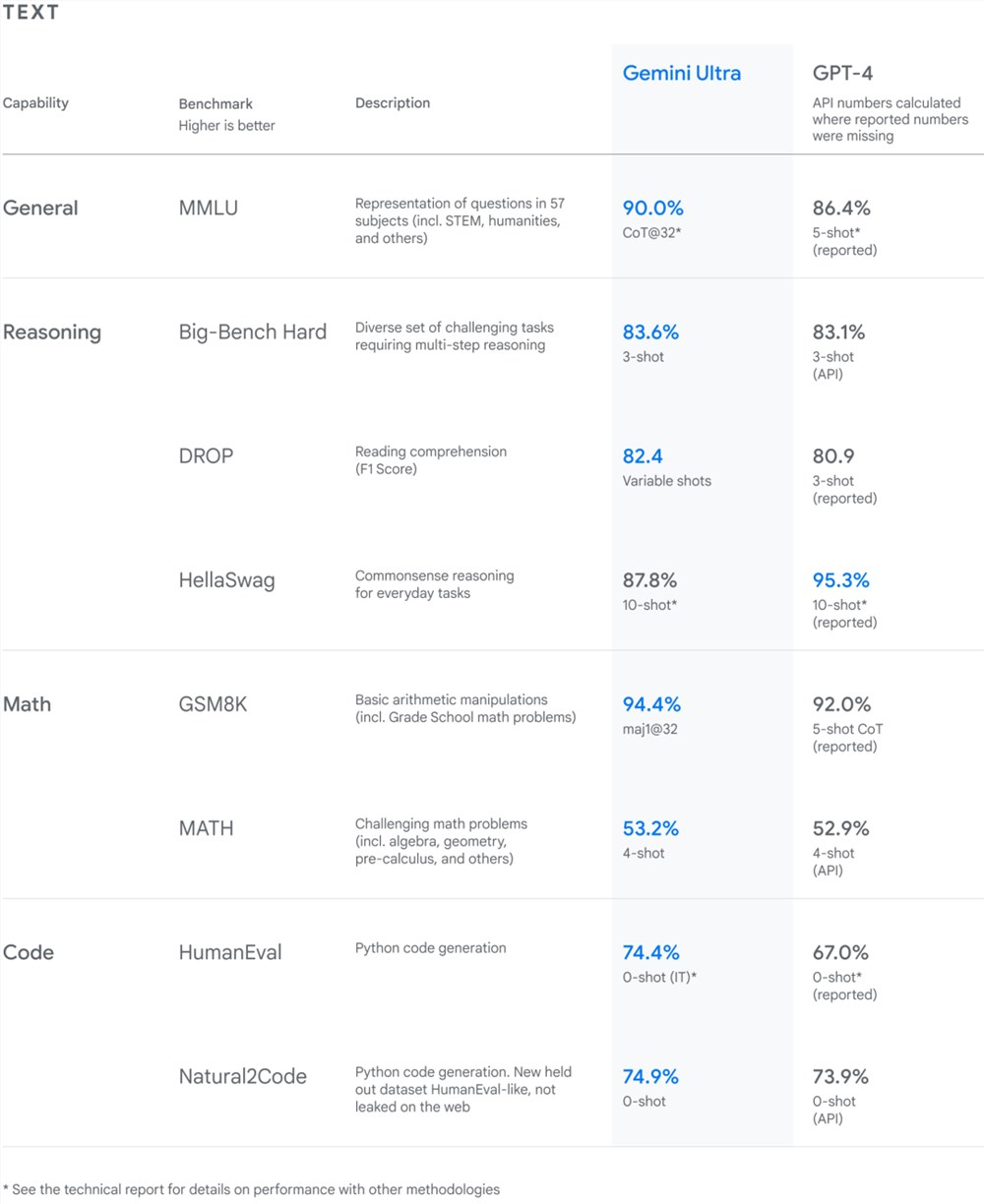Click the TEXT section title

point(31,13)
